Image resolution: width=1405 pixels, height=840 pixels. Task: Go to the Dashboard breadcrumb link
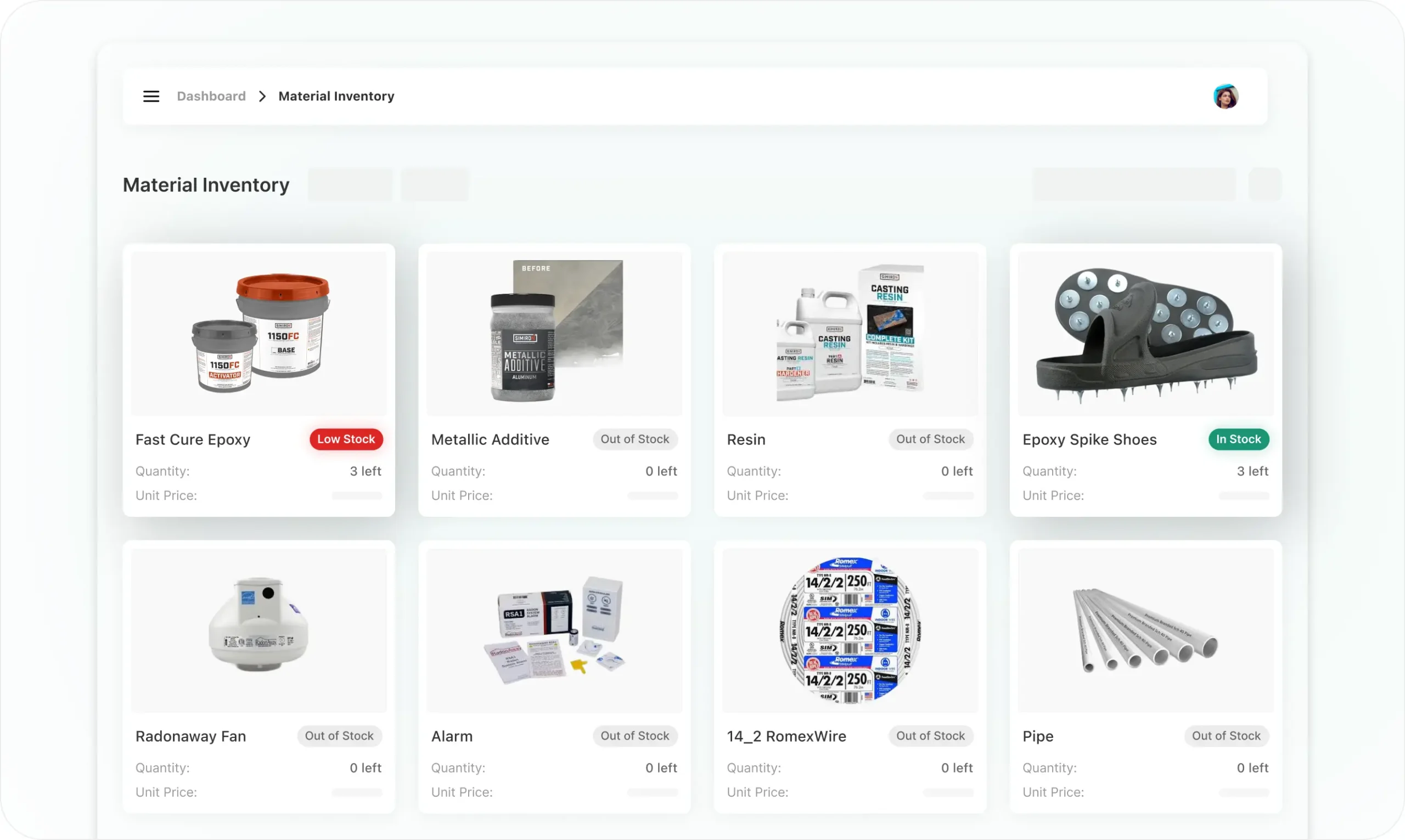point(211,96)
